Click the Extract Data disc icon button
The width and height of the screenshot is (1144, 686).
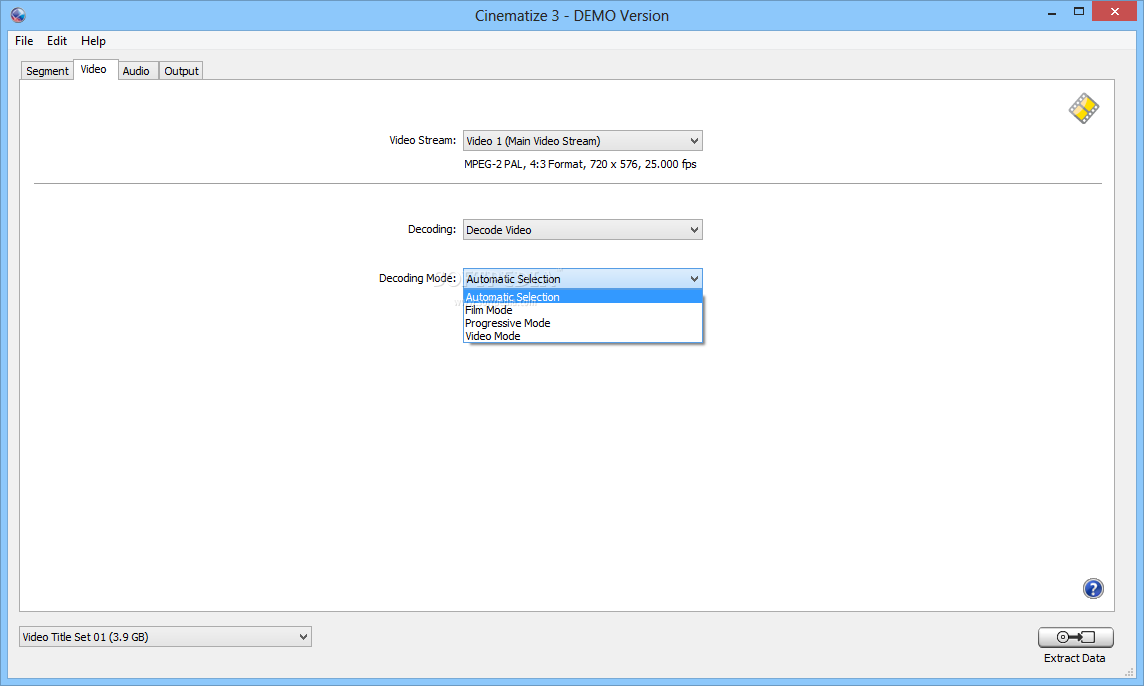[x=1075, y=637]
